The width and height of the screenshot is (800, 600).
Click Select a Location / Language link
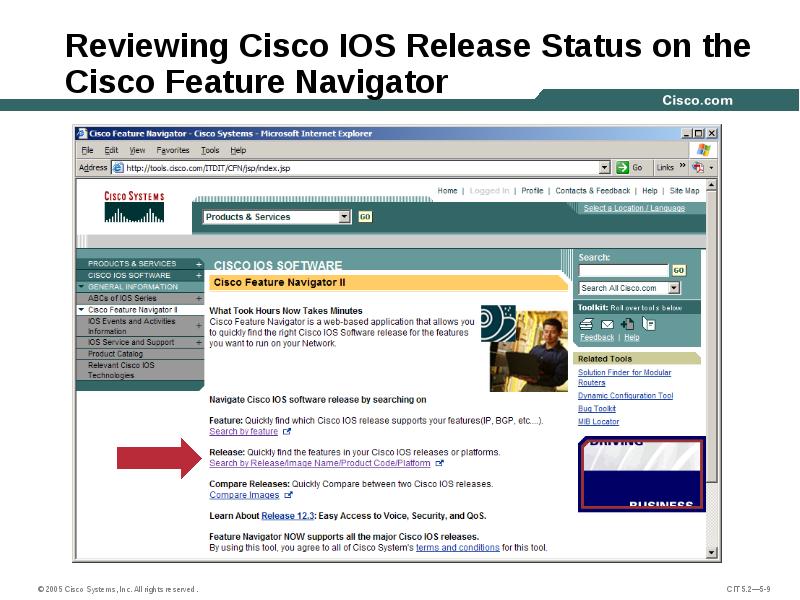point(634,208)
